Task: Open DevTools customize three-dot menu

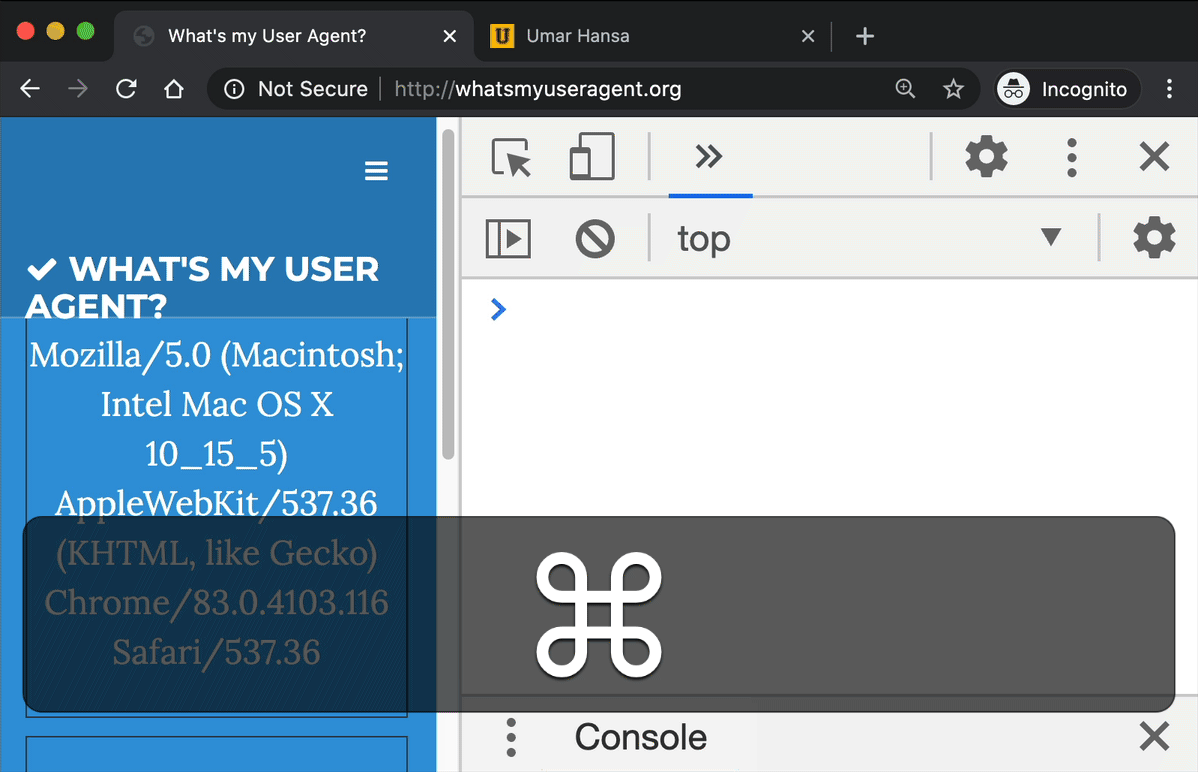Action: [1071, 157]
